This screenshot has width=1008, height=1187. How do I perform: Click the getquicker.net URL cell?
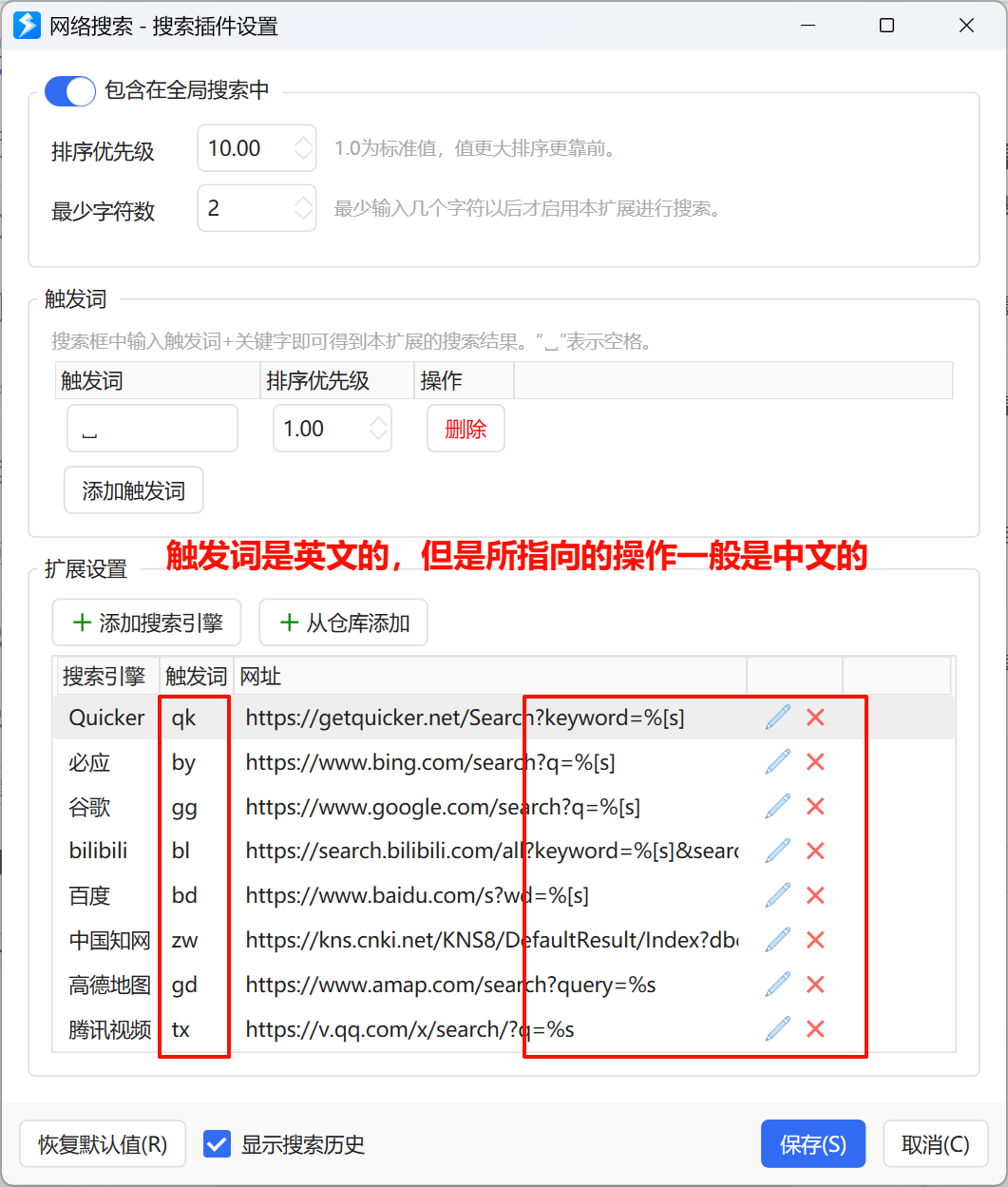tap(465, 718)
